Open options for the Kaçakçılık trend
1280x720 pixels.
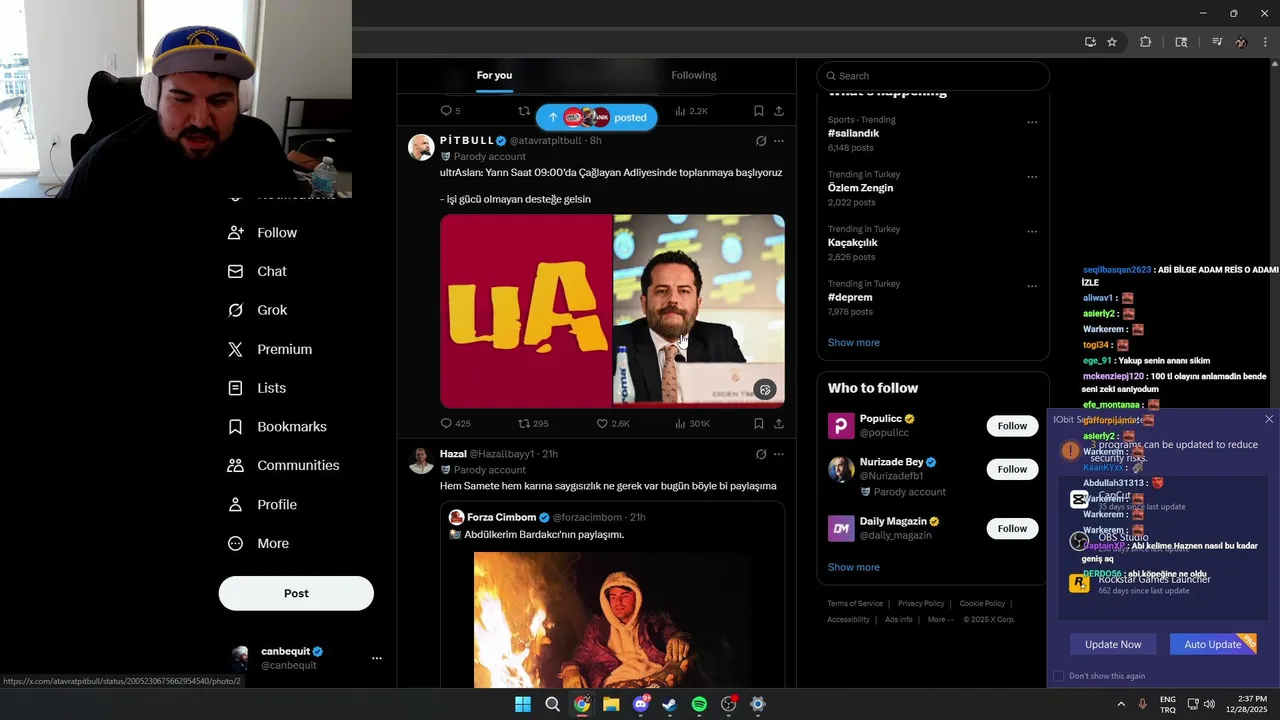tap(1032, 232)
